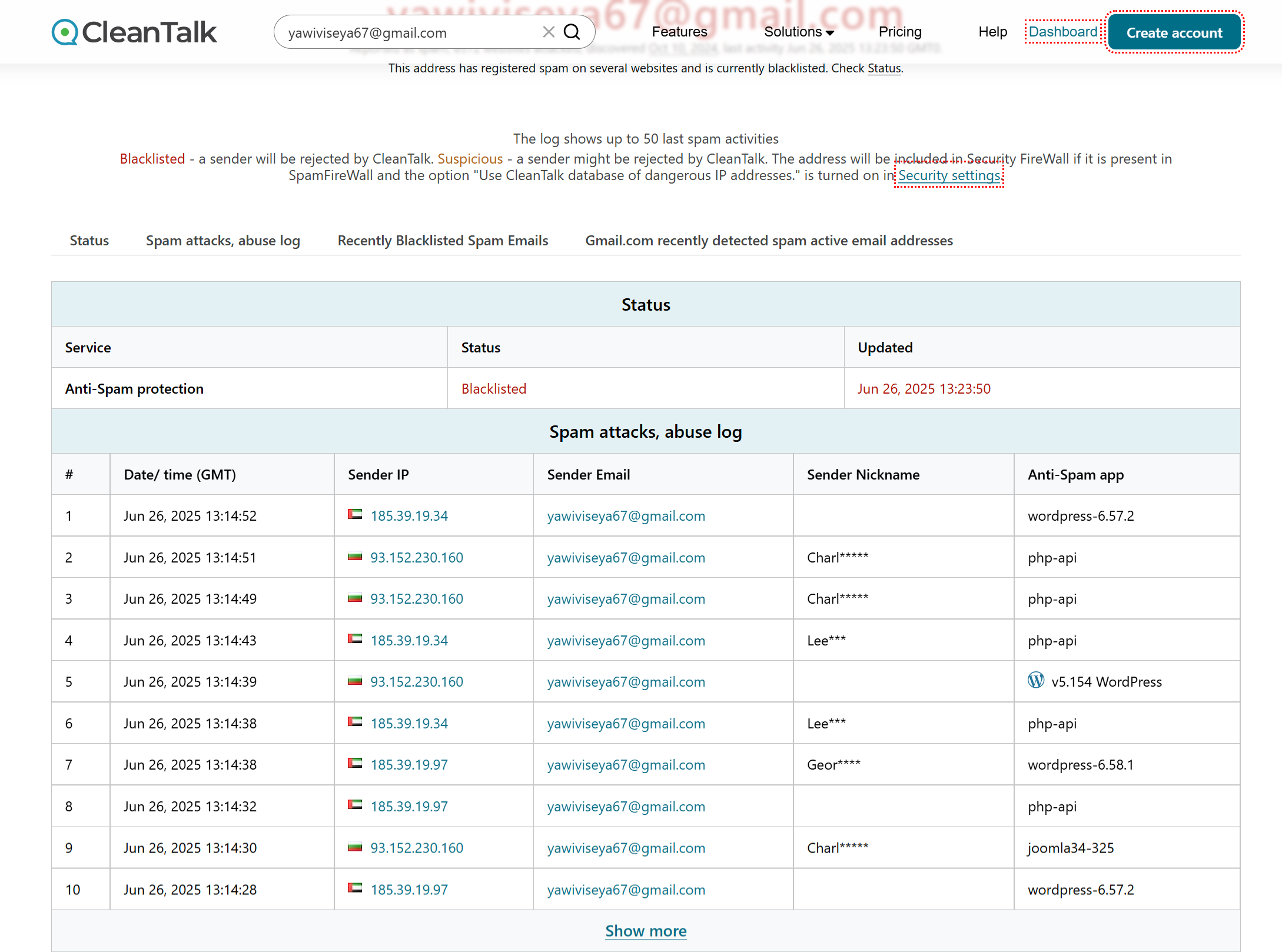Click the CleanTalk logo icon
This screenshot has height=952, width=1282.
[x=65, y=32]
